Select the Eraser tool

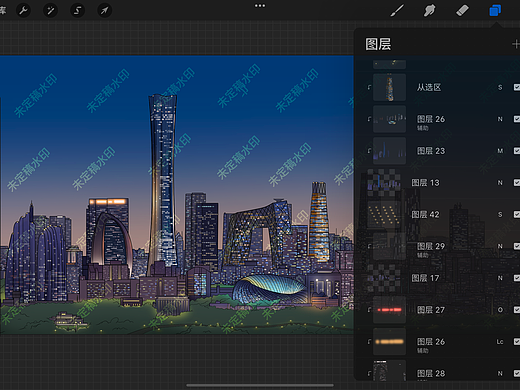(x=462, y=11)
